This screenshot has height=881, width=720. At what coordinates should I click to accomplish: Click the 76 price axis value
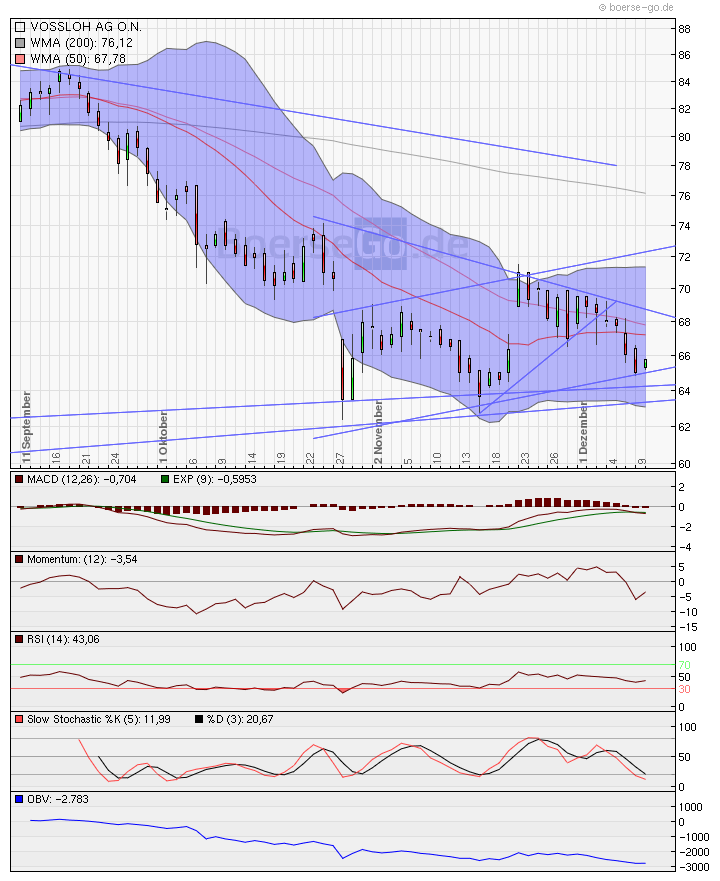[684, 196]
